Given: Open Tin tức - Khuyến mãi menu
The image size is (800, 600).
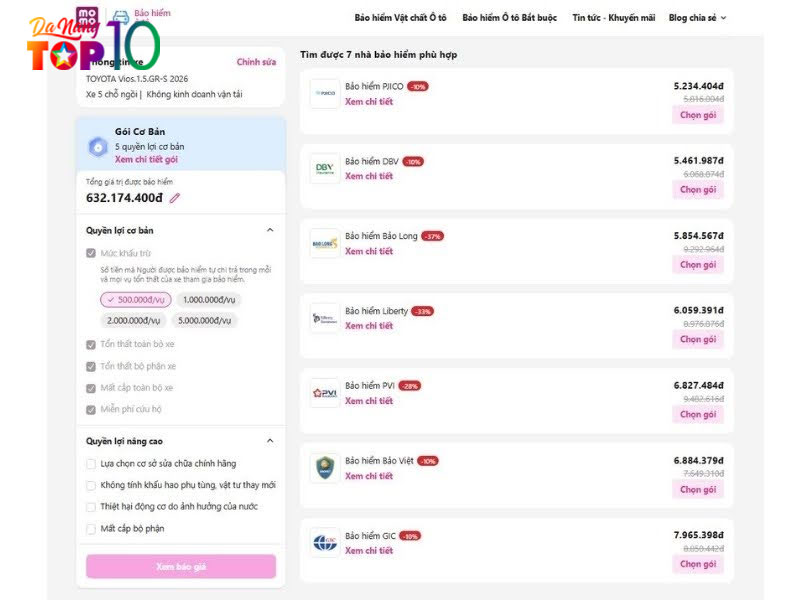Looking at the screenshot, I should [614, 18].
